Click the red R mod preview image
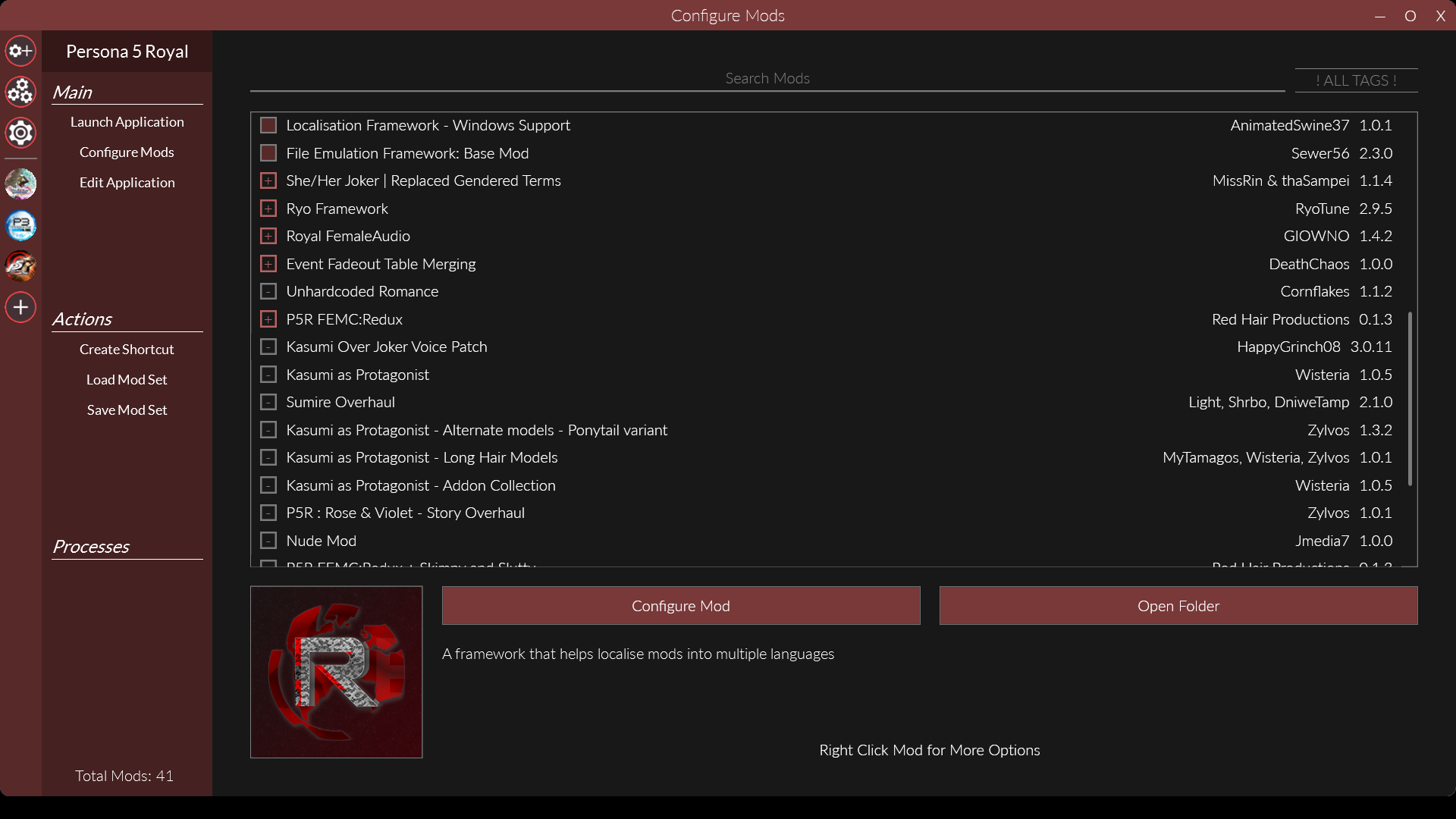This screenshot has height=819, width=1456. pos(337,672)
